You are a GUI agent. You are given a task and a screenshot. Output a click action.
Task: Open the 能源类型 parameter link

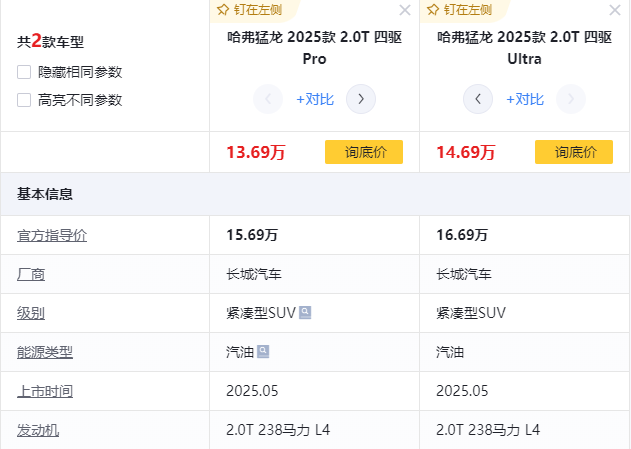(x=45, y=352)
